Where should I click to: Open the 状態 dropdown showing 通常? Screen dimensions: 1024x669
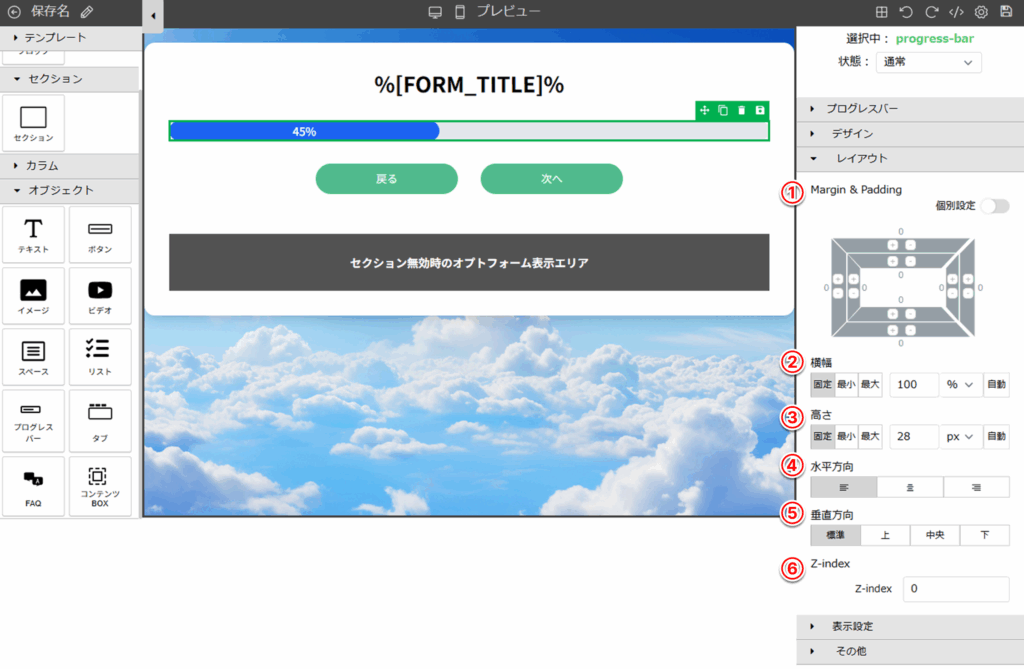pyautogui.click(x=928, y=62)
